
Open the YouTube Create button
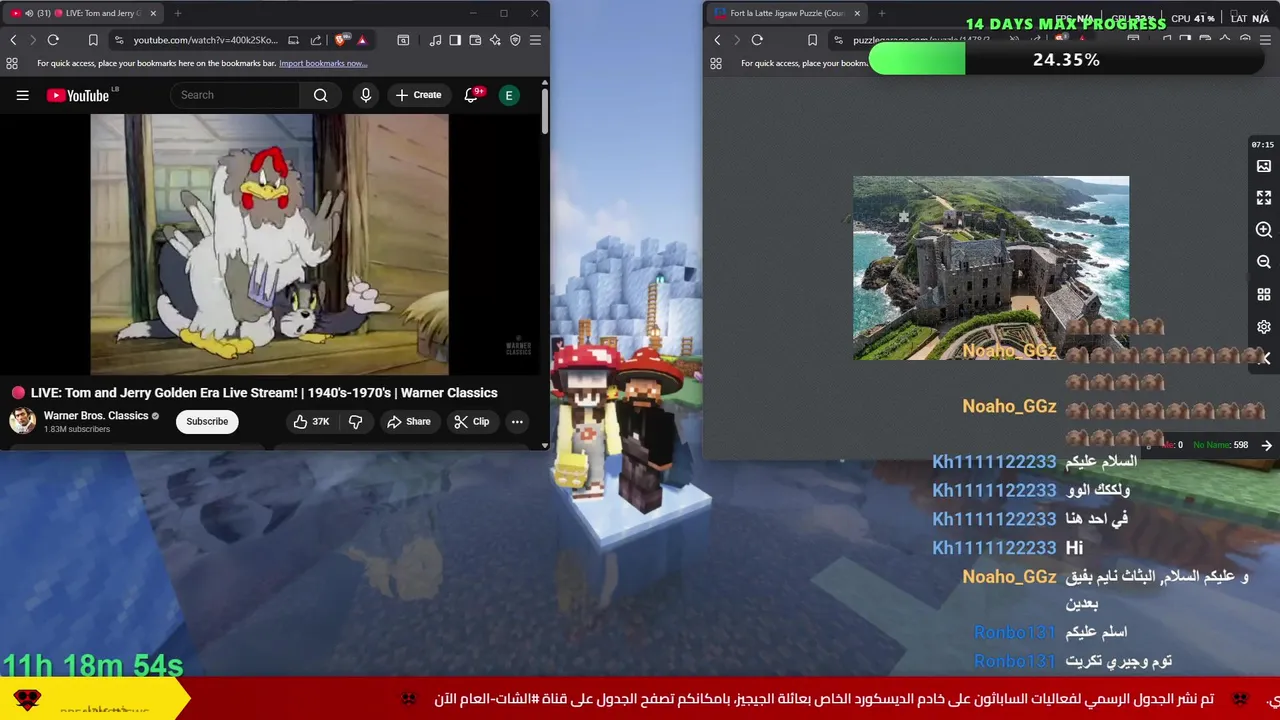coord(418,95)
